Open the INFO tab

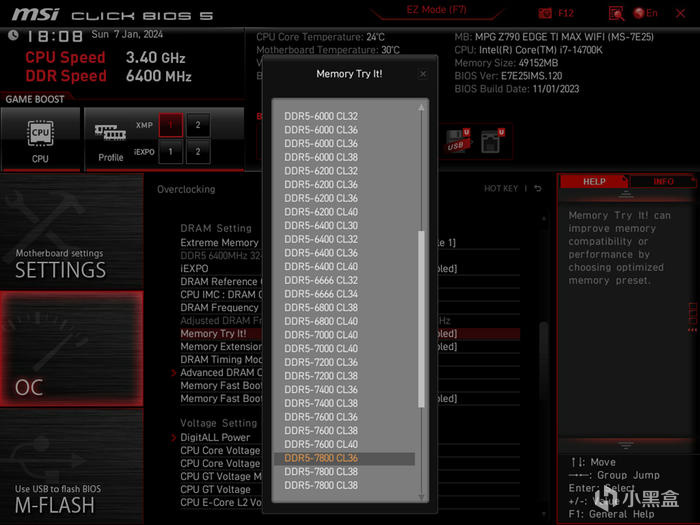(x=663, y=181)
